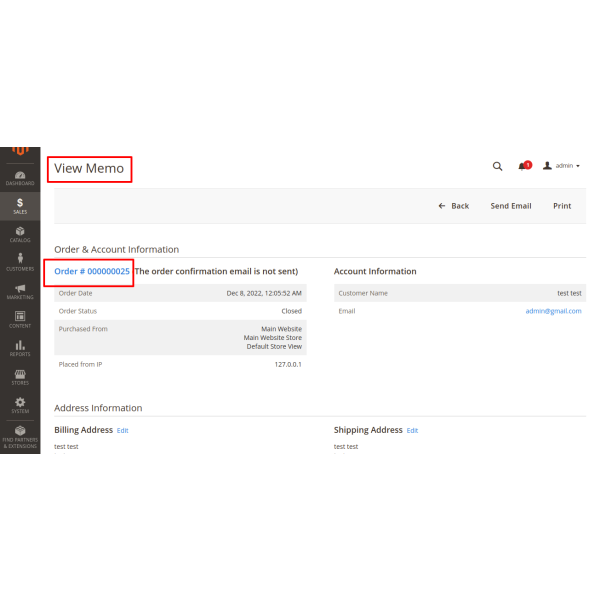Click the Back button
Image resolution: width=600 pixels, height=600 pixels.
click(x=453, y=206)
